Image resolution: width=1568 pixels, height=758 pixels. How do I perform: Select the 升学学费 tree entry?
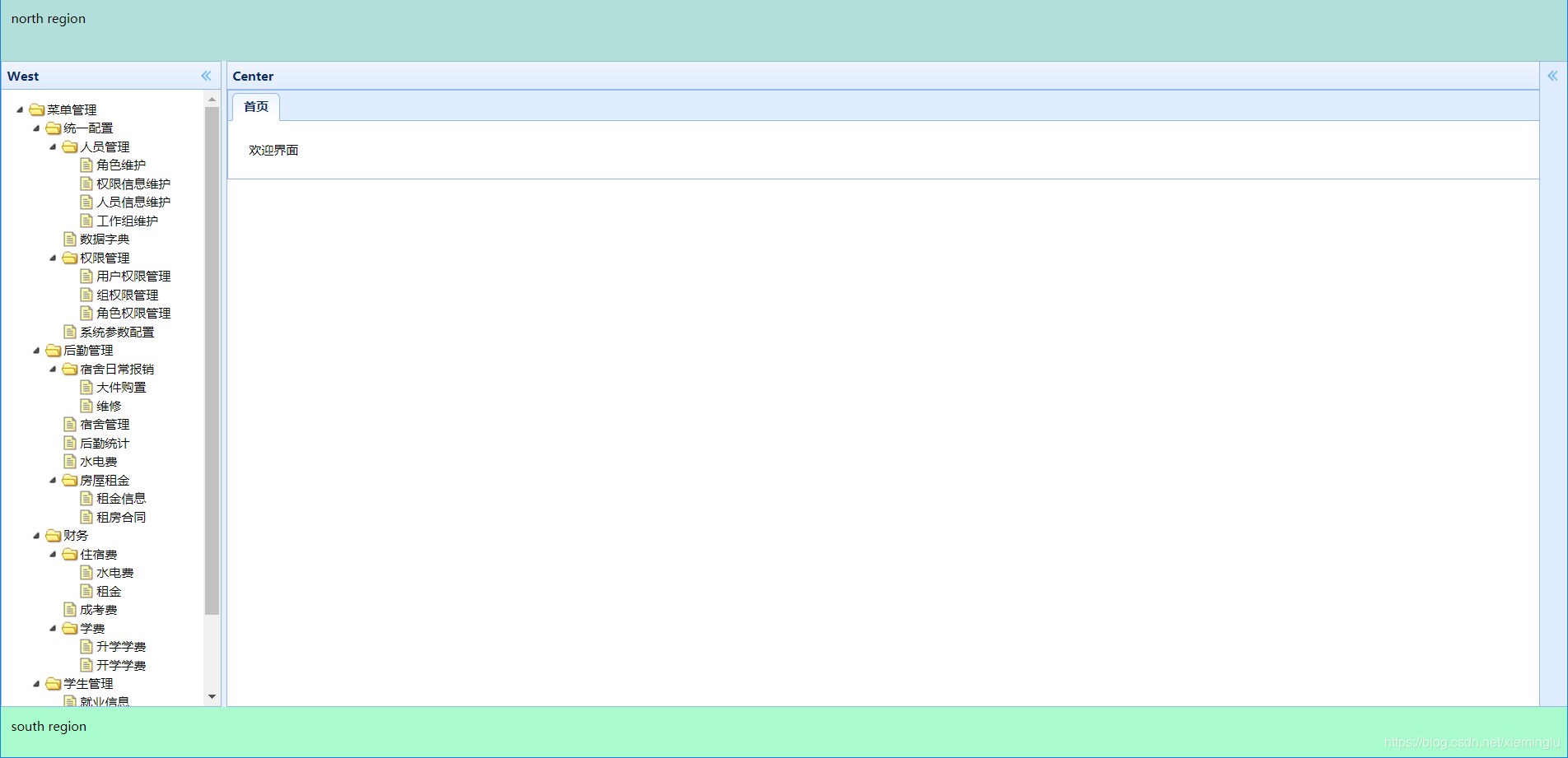click(x=121, y=647)
